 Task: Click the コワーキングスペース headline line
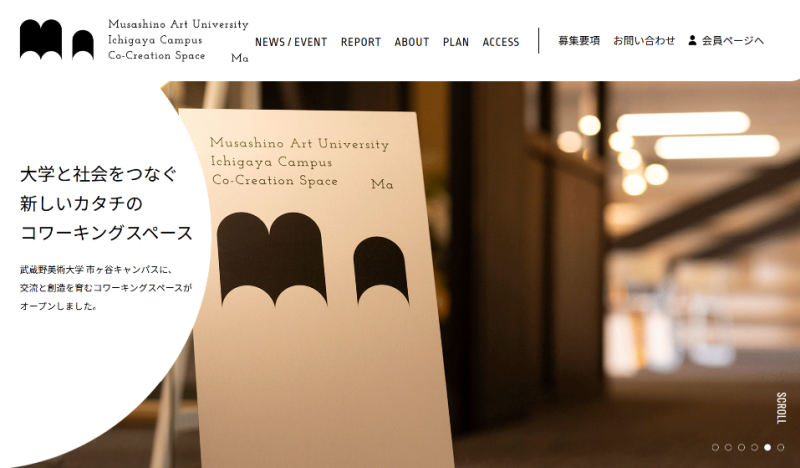(x=106, y=233)
